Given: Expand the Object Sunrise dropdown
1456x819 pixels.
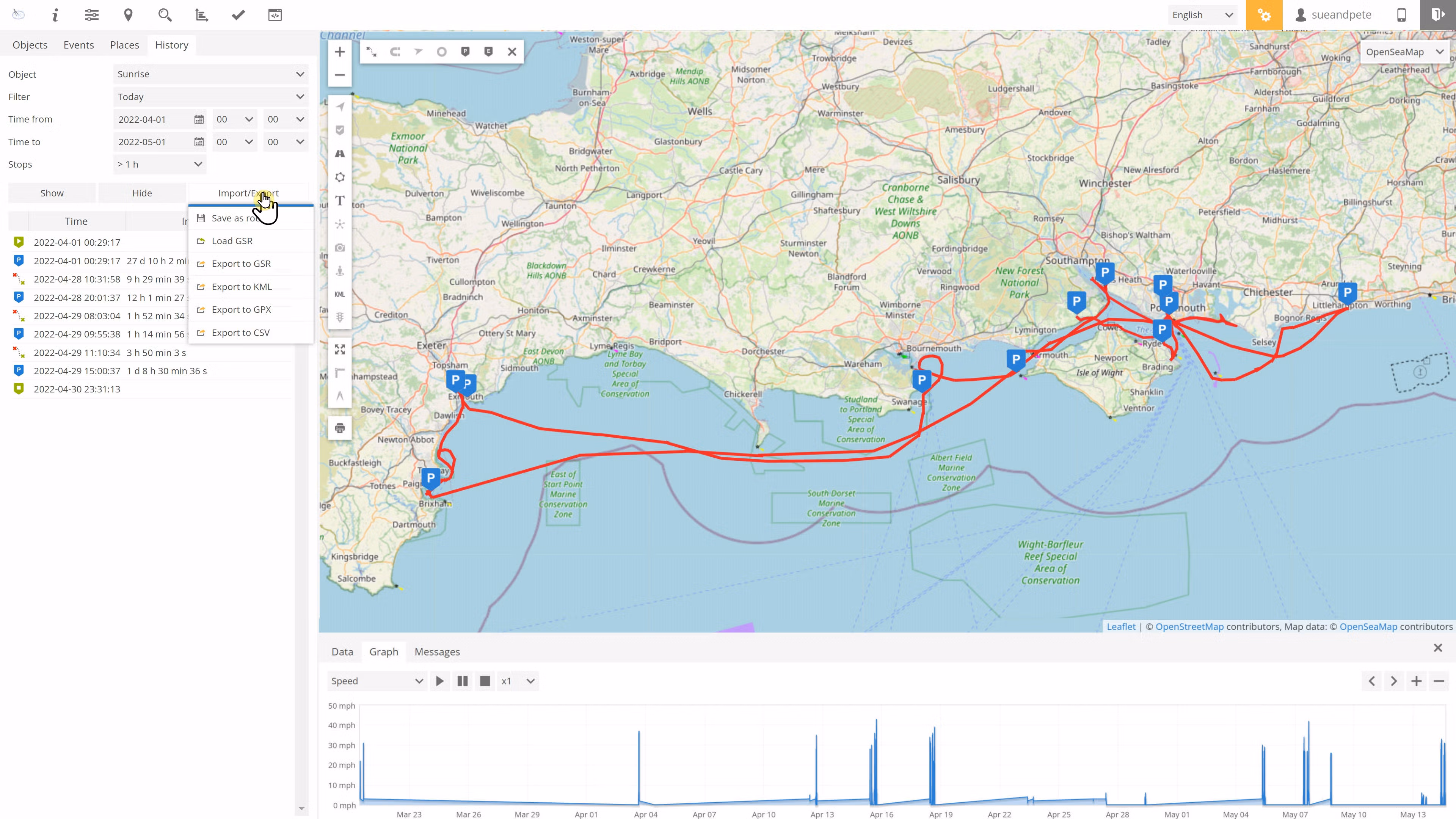Looking at the screenshot, I should (210, 74).
